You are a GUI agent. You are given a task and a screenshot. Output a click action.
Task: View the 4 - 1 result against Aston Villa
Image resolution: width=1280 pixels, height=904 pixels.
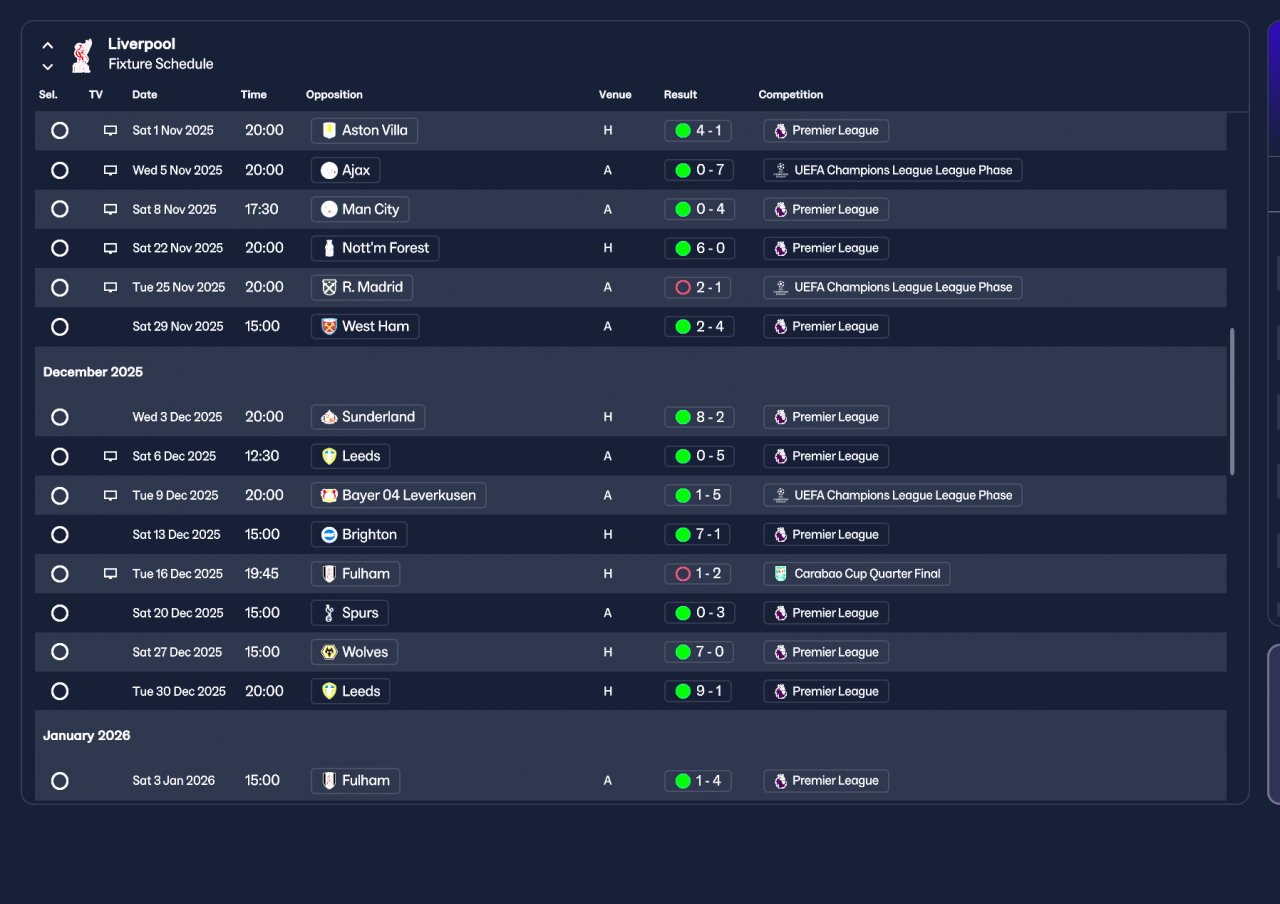click(698, 131)
